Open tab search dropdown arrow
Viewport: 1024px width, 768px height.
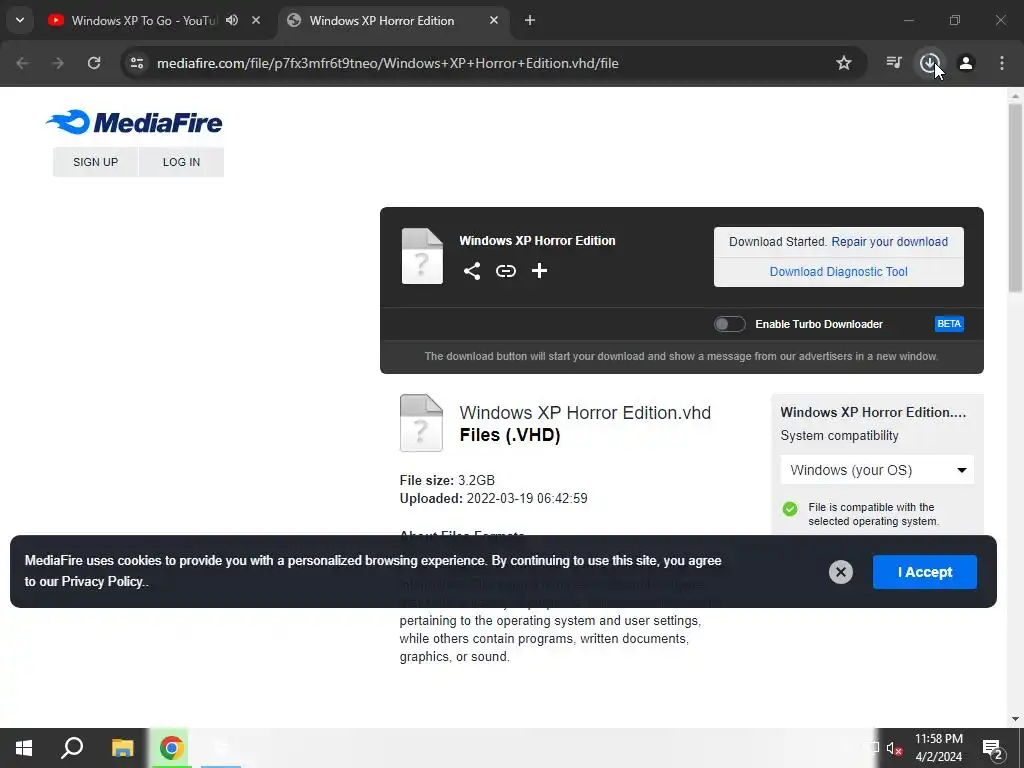tap(20, 20)
